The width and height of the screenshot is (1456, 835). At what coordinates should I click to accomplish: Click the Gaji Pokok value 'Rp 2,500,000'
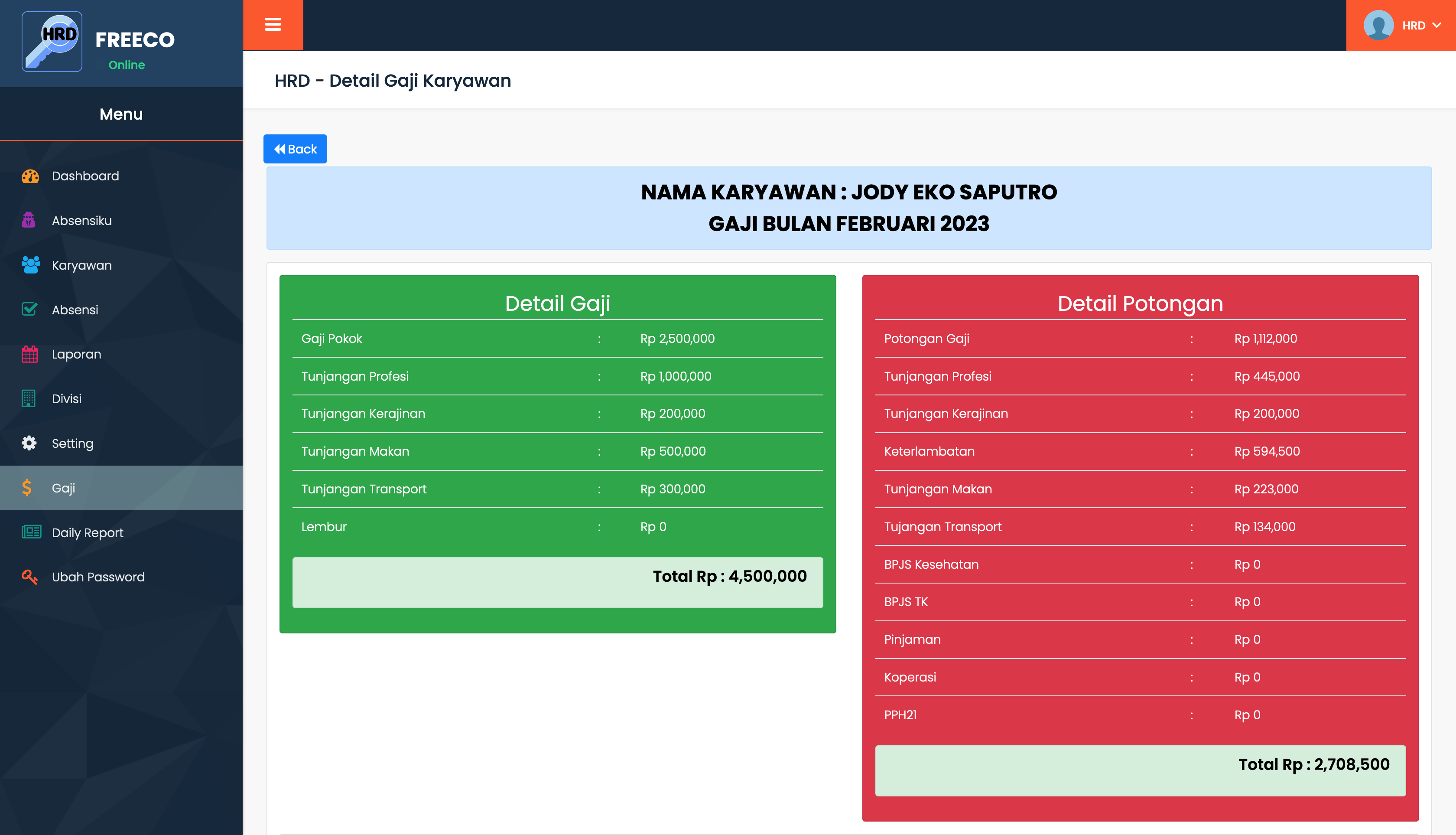[x=678, y=338]
